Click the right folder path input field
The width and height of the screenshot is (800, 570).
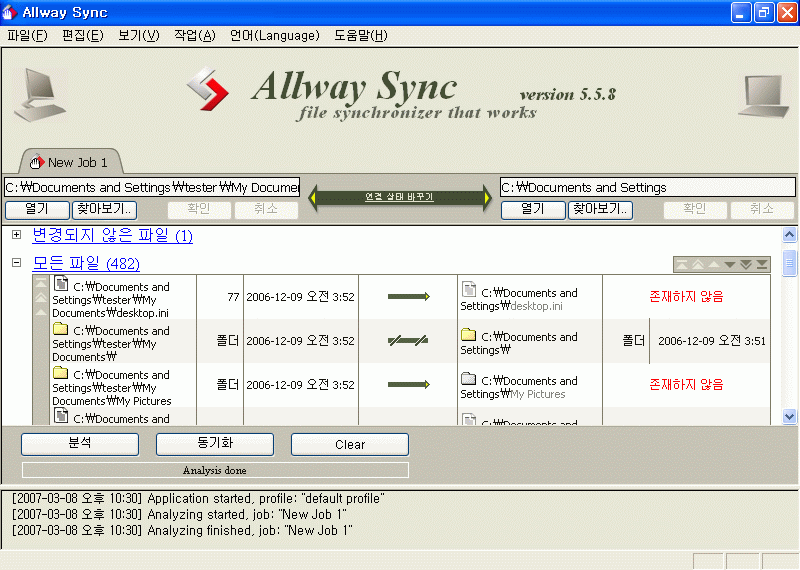(647, 187)
